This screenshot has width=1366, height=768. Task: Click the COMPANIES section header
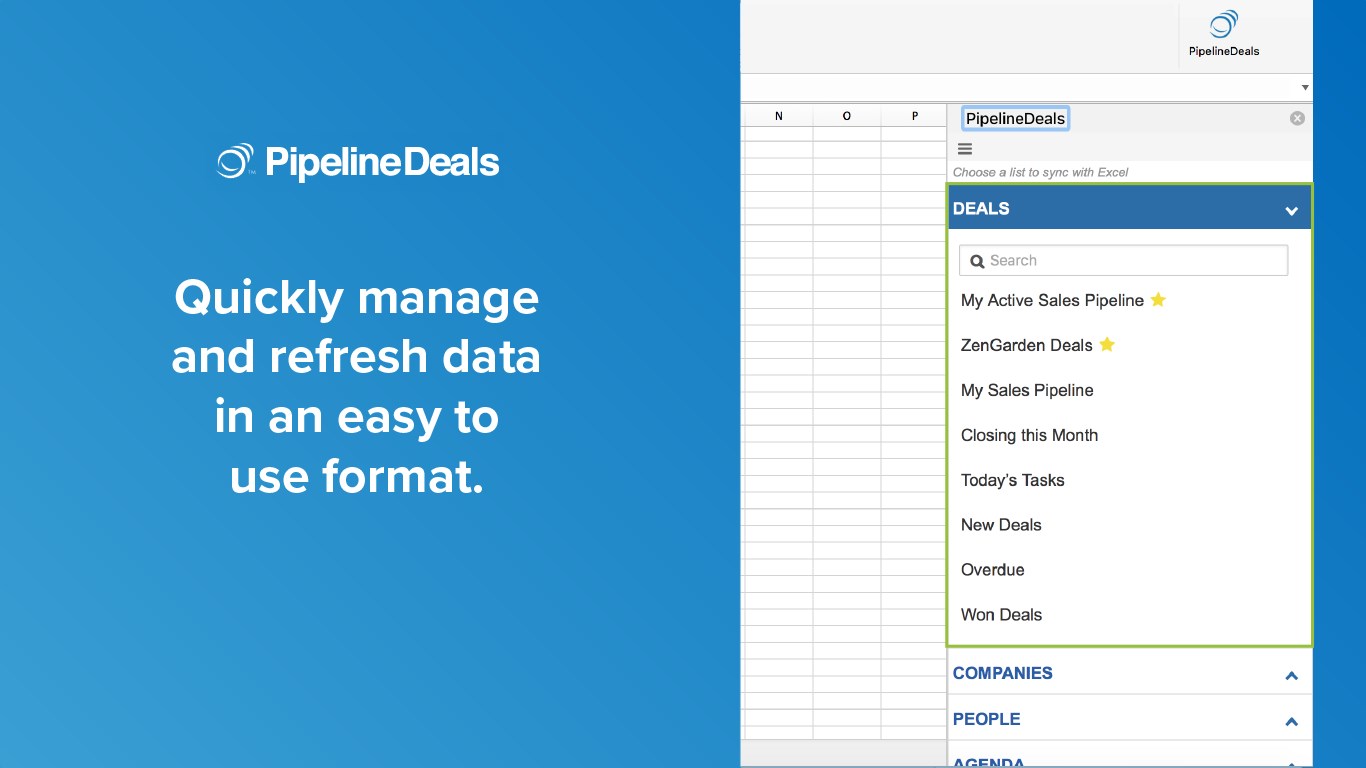[x=1129, y=673]
